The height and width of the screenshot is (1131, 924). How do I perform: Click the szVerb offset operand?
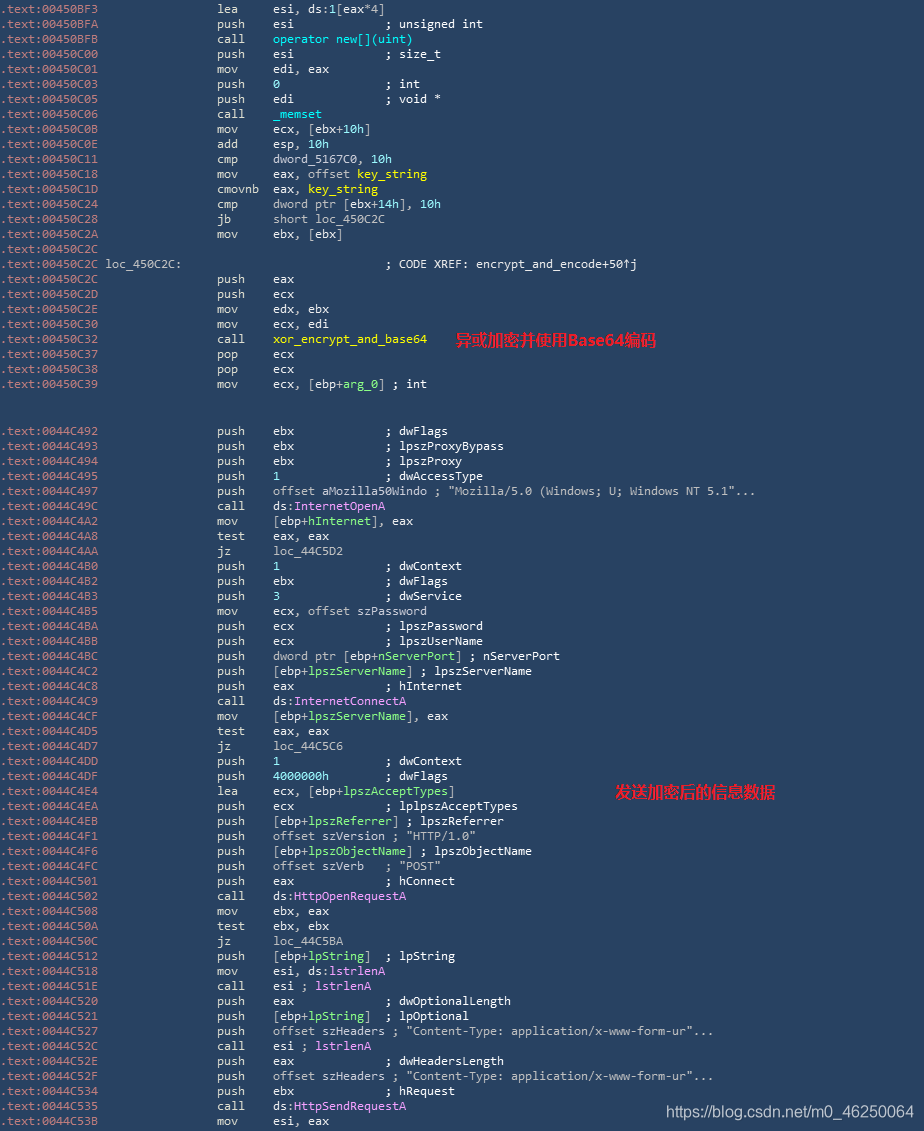click(x=343, y=866)
